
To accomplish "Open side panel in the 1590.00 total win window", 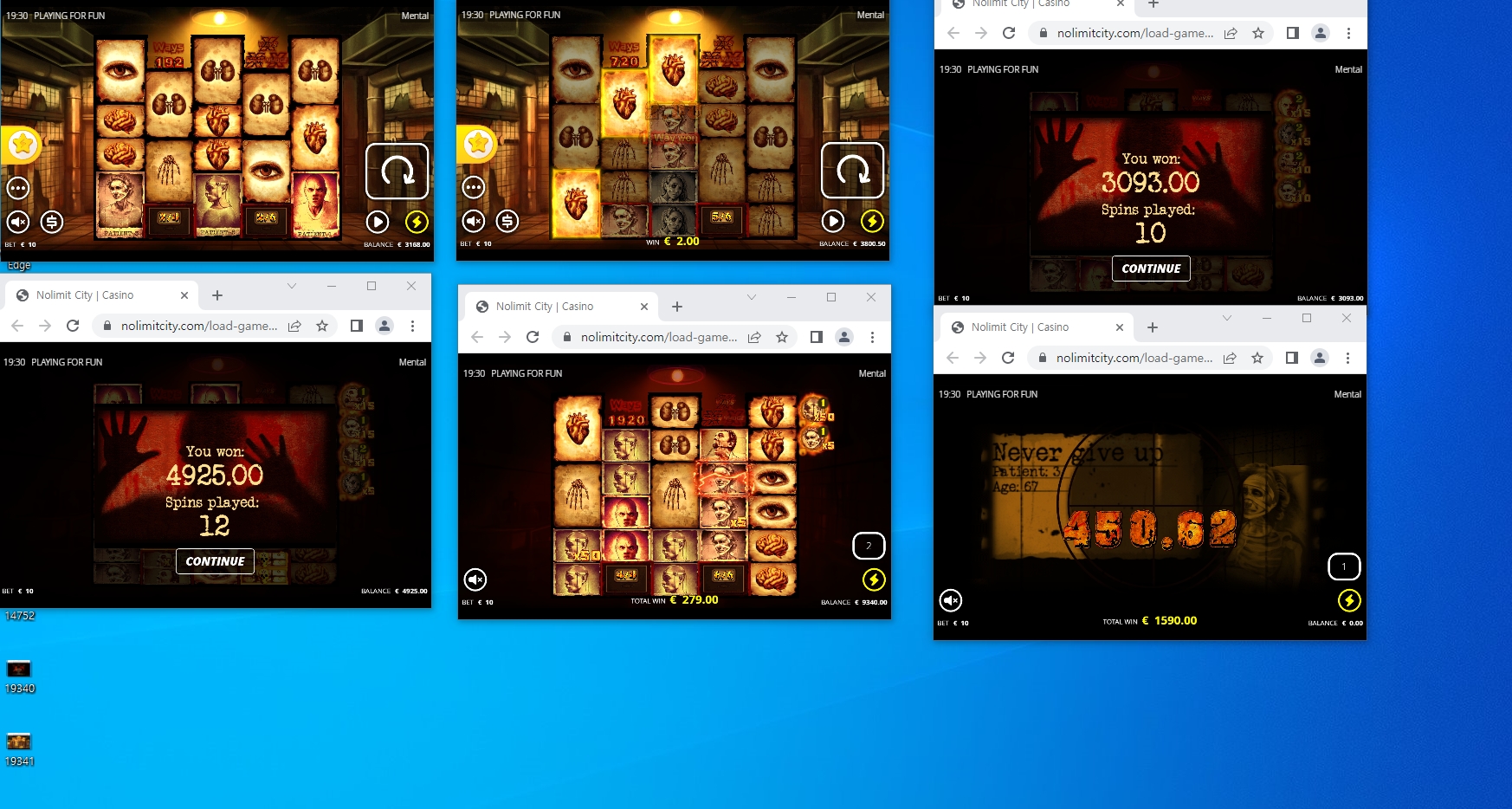I will 1292,358.
